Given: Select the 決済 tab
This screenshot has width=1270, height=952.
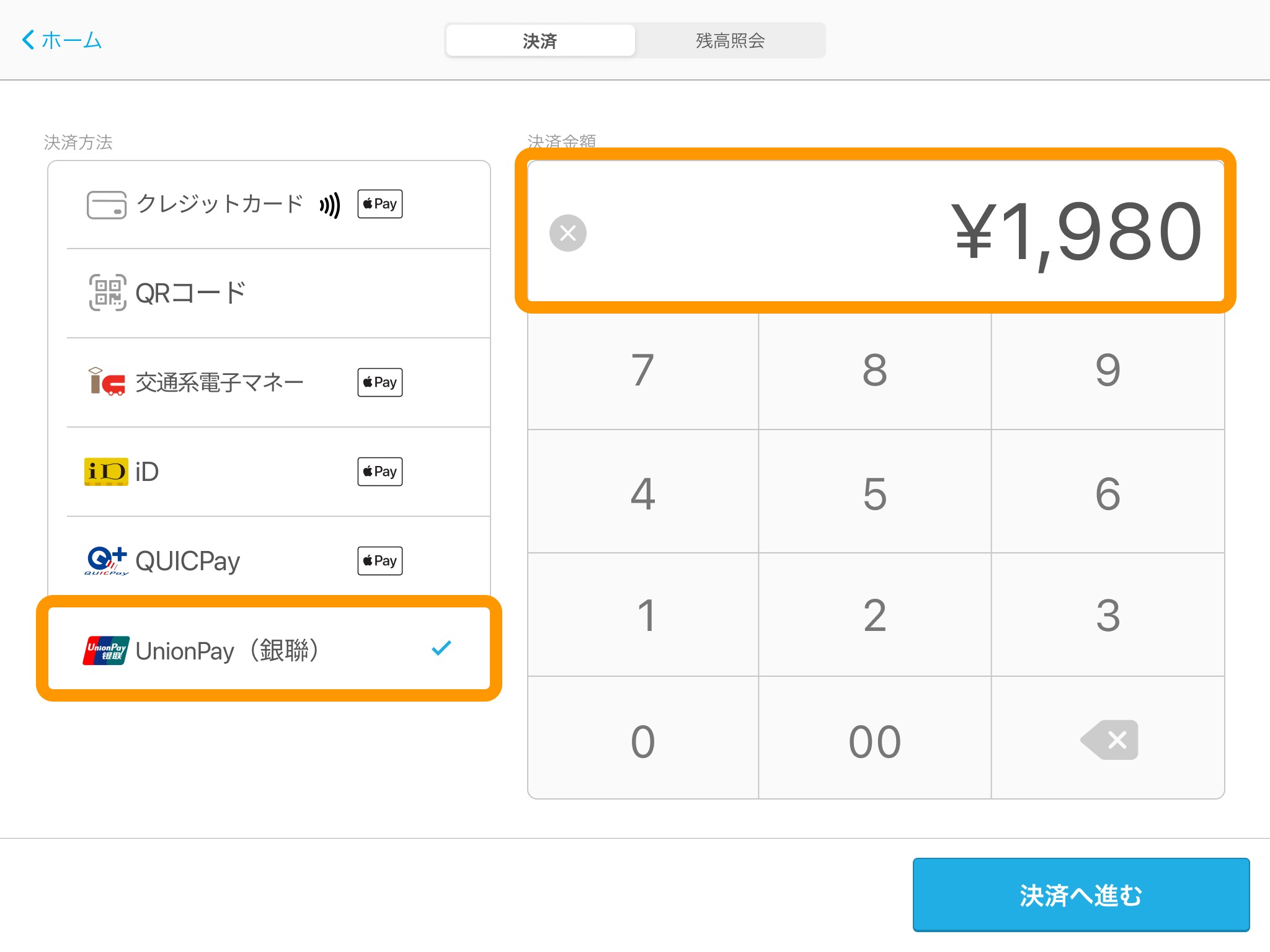Looking at the screenshot, I should 540,41.
